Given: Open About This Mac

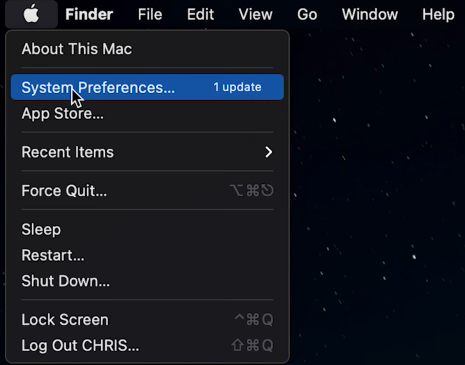Looking at the screenshot, I should click(147, 49).
